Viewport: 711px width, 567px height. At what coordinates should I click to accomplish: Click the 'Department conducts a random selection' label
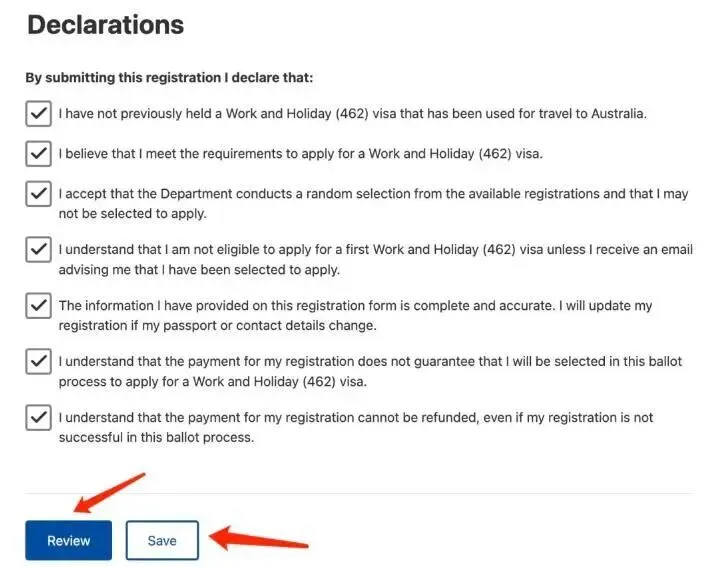click(x=373, y=203)
